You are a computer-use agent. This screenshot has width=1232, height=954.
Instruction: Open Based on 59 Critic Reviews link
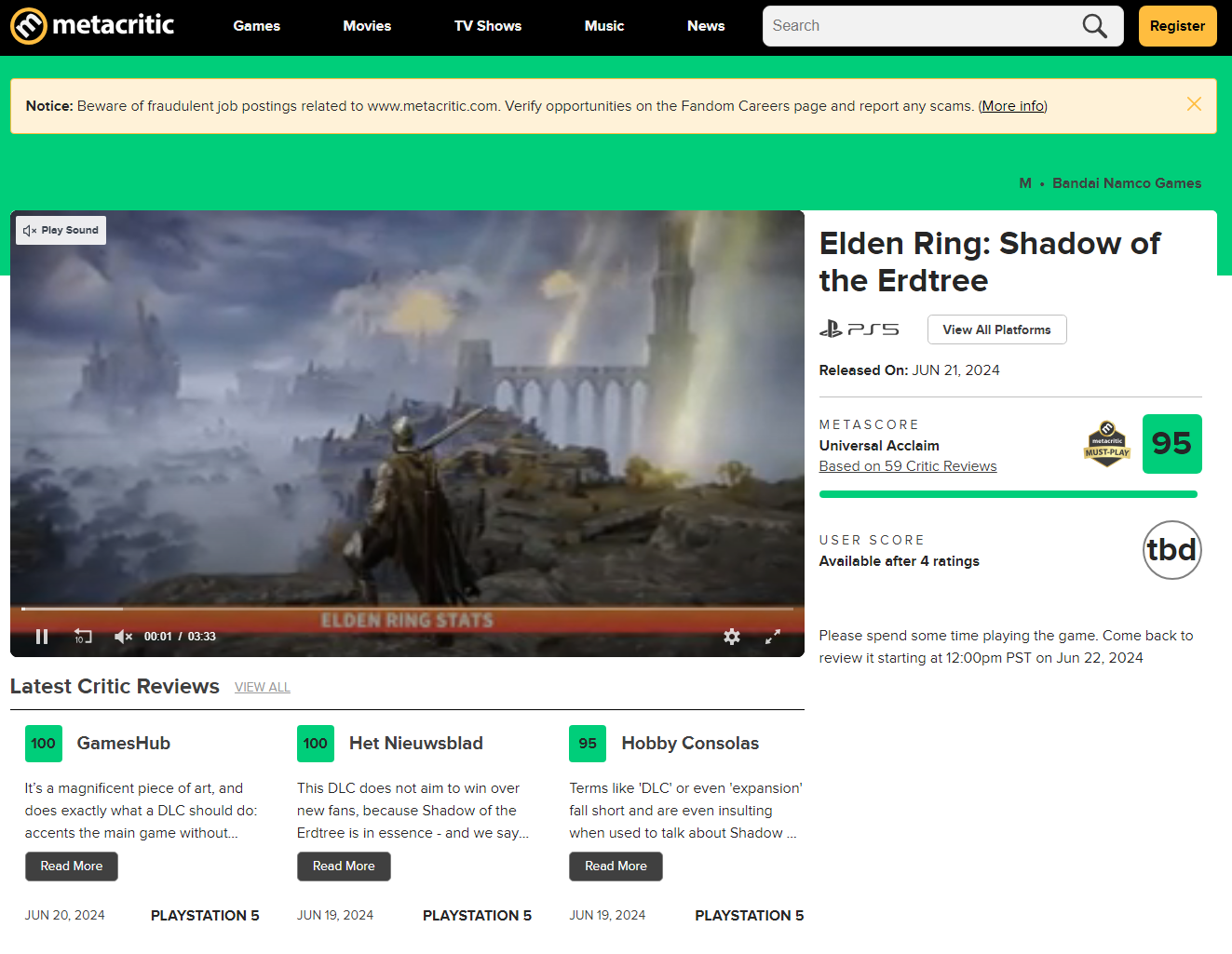pos(908,466)
